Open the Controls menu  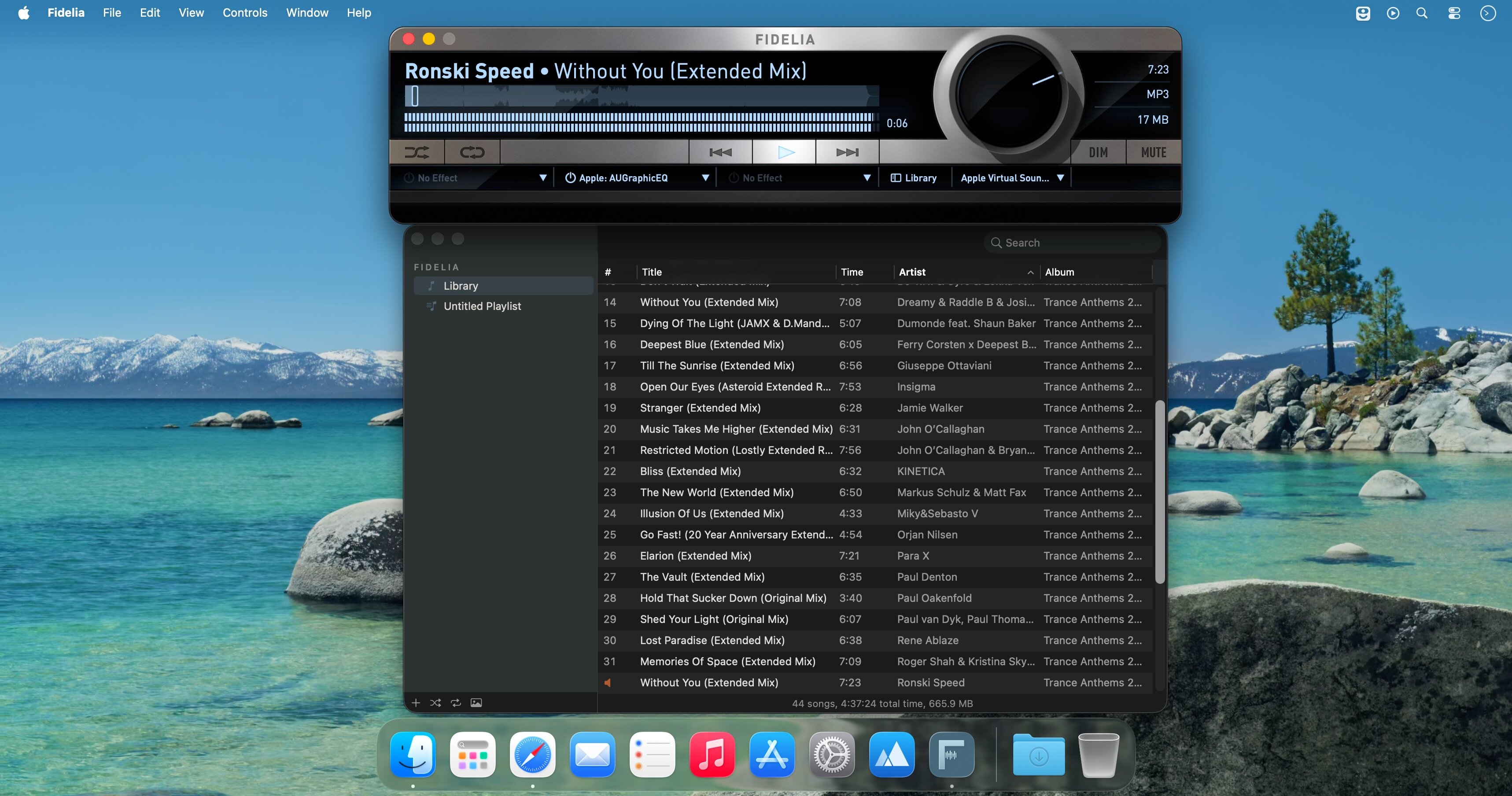[245, 13]
